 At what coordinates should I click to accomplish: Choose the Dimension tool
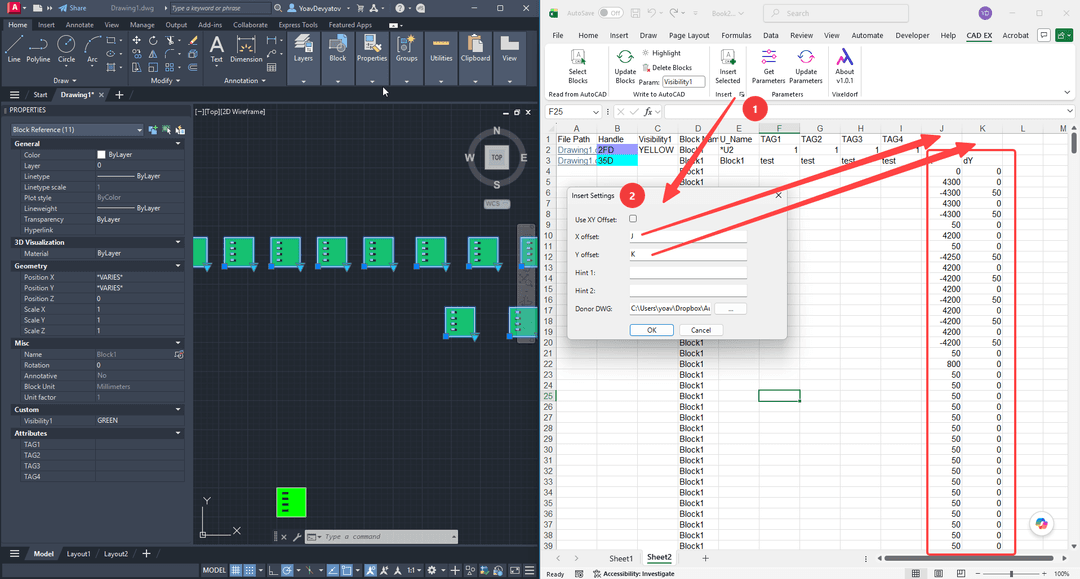(x=246, y=50)
